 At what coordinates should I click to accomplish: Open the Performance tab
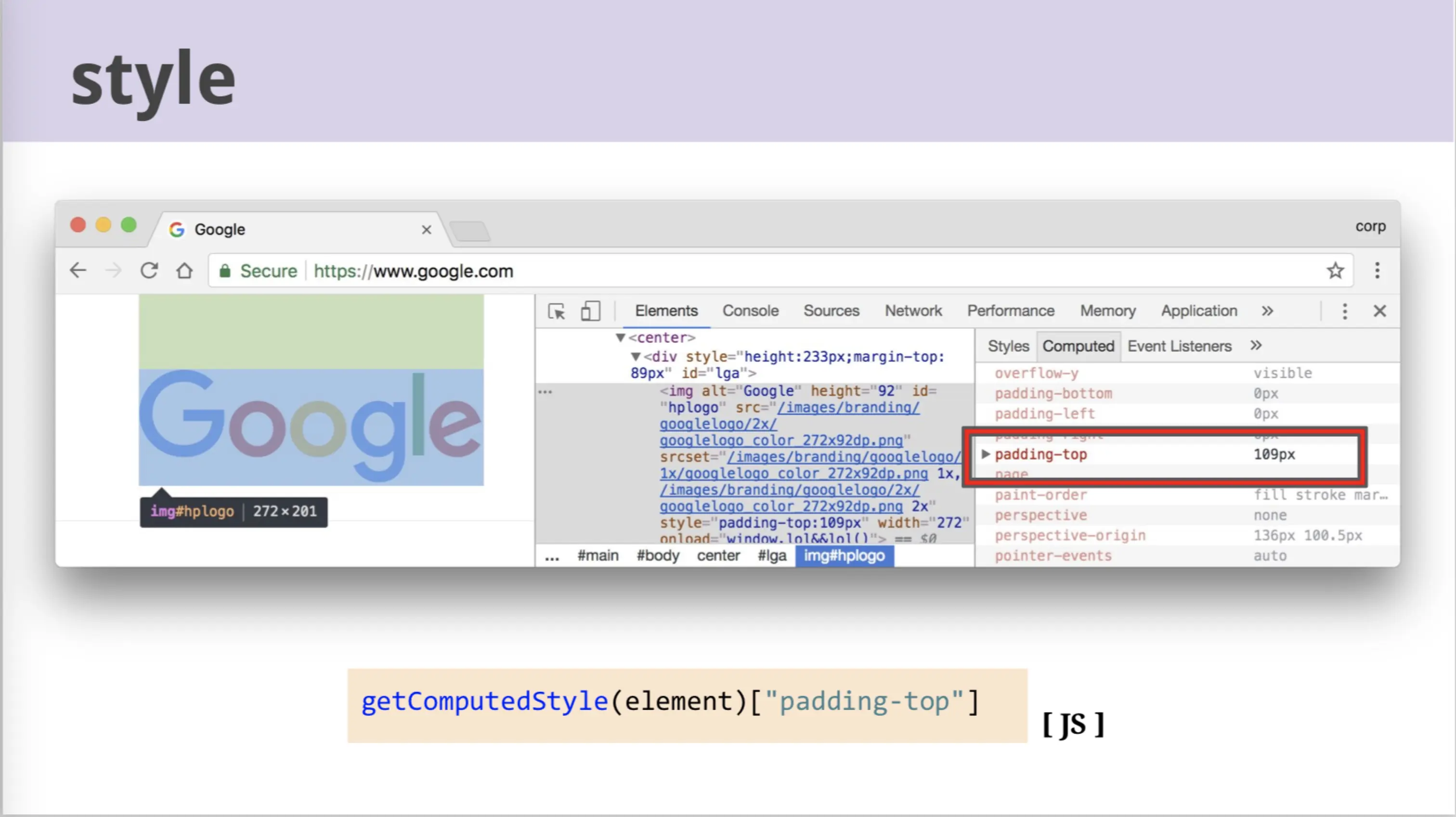[x=1011, y=311]
